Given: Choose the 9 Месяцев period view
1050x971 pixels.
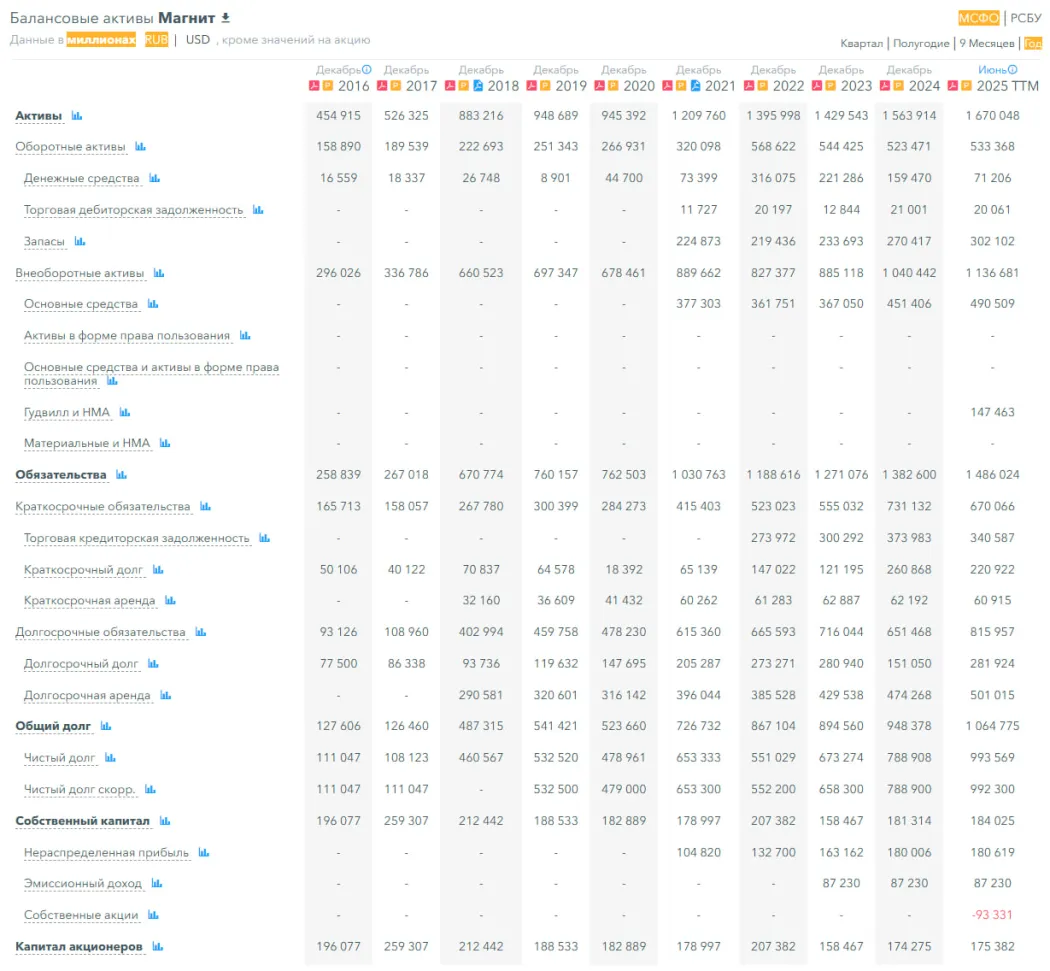Looking at the screenshot, I should 986,44.
